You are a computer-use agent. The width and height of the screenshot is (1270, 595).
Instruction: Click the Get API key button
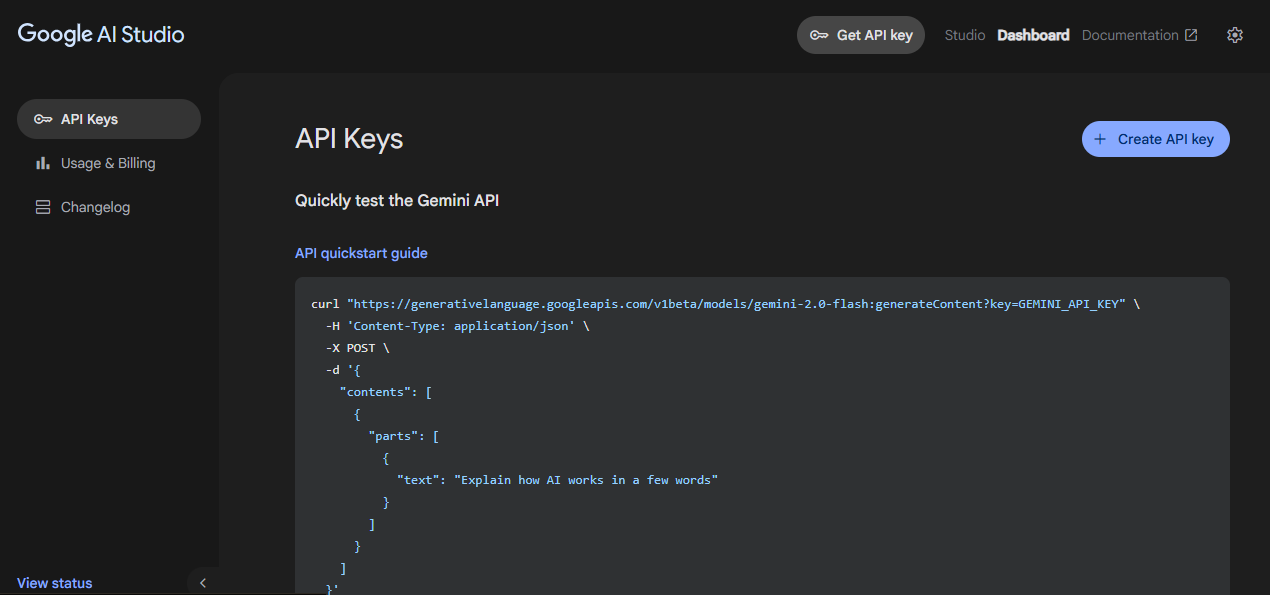click(x=861, y=35)
